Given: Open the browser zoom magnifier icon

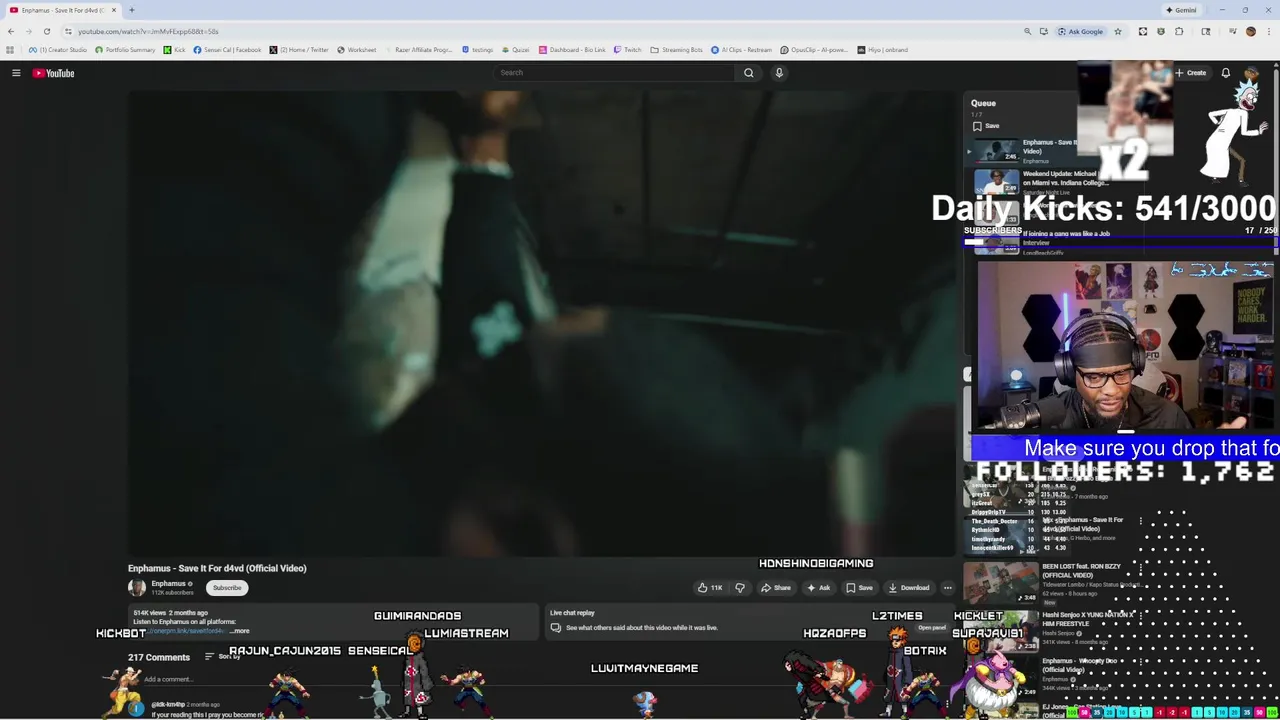Looking at the screenshot, I should tap(1027, 31).
